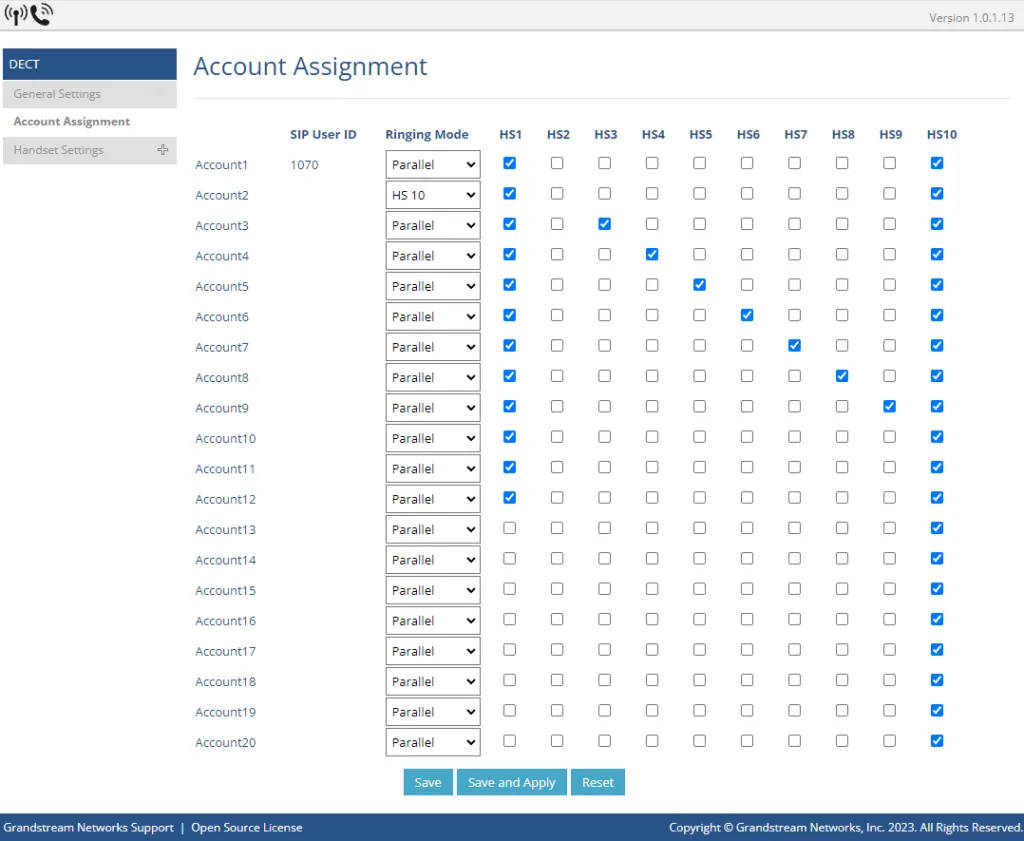Image resolution: width=1024 pixels, height=841 pixels.
Task: Uncheck HS10 for Account20
Action: (x=937, y=741)
